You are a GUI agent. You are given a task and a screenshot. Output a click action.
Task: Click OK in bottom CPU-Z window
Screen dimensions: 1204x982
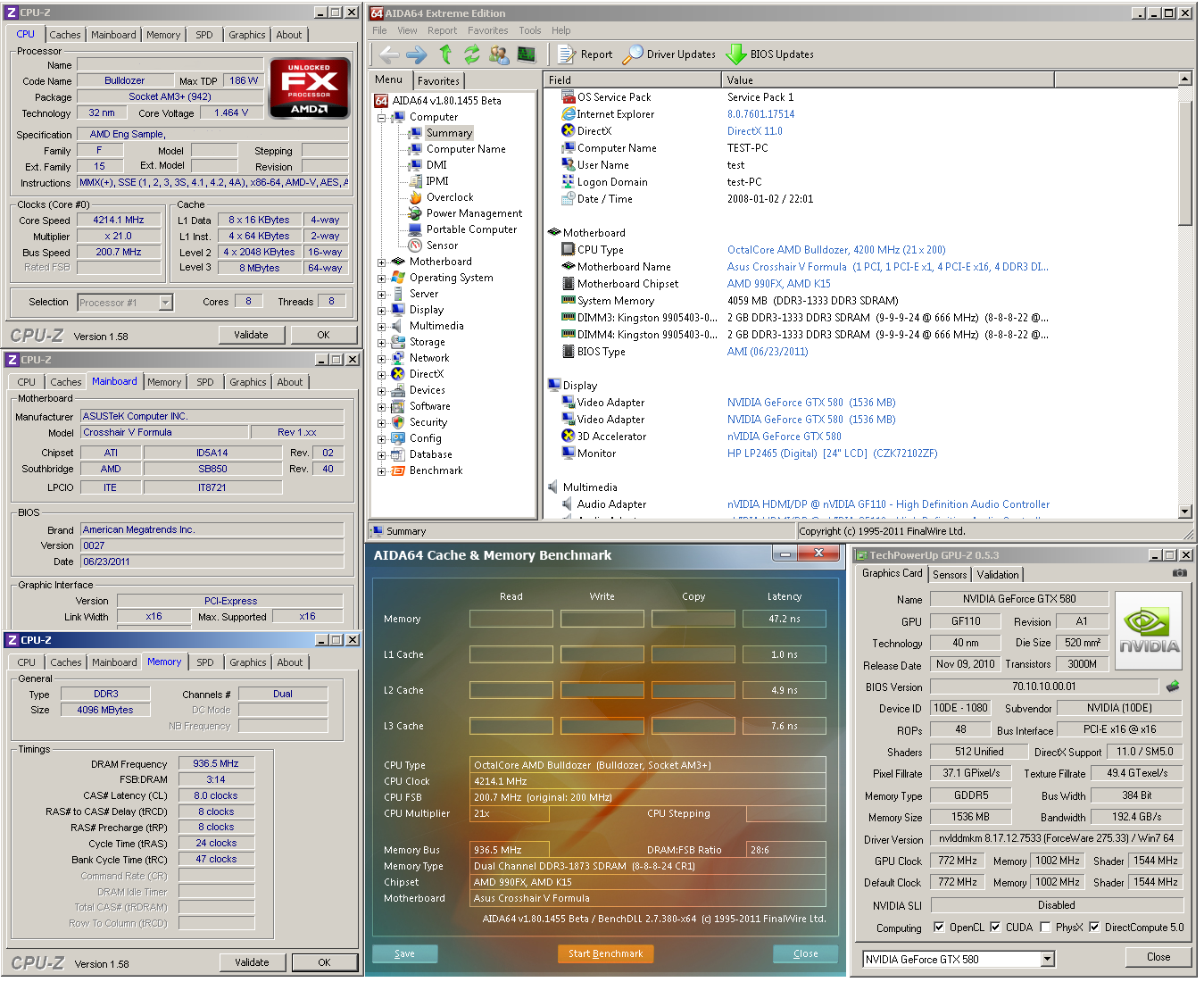[x=324, y=962]
